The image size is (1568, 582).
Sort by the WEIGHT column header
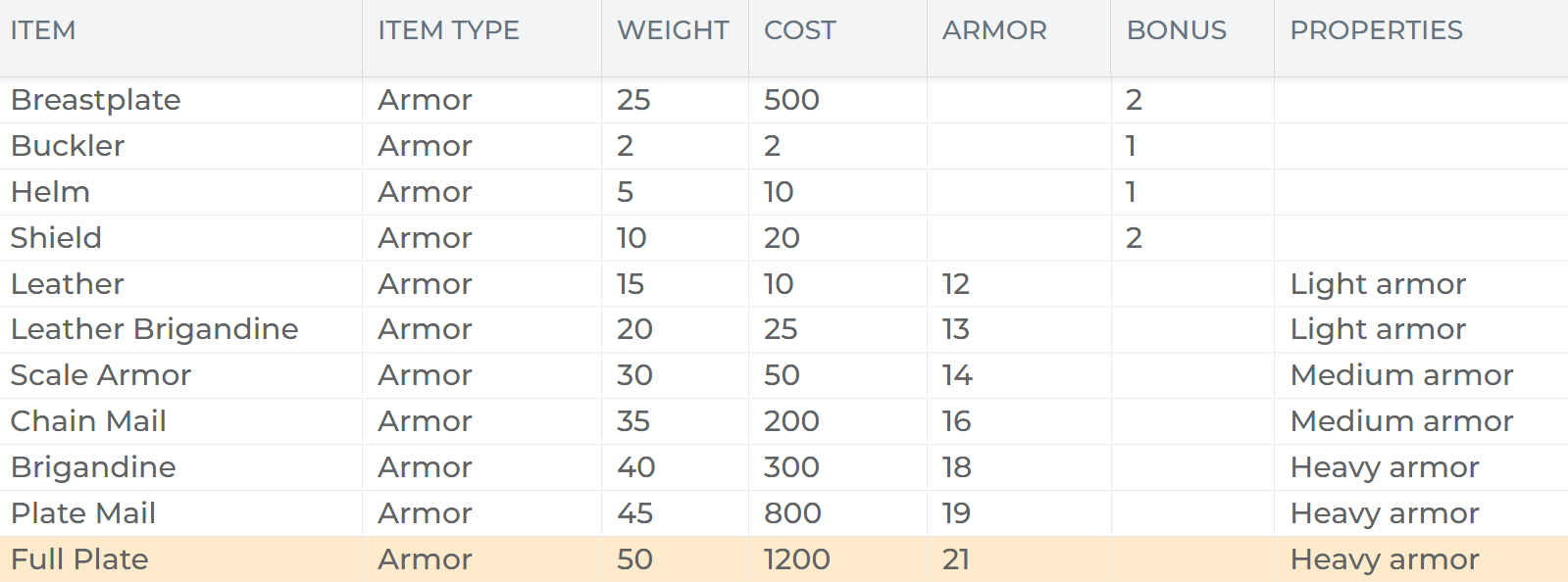tap(673, 30)
